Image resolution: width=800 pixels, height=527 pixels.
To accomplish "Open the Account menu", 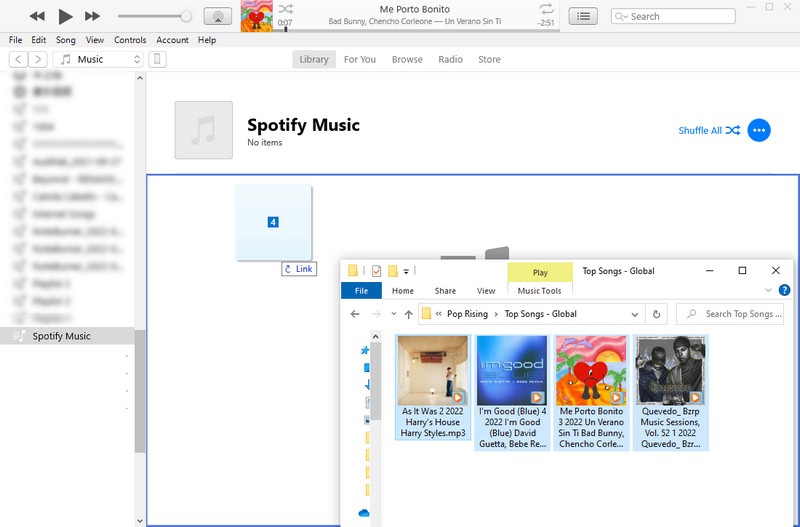I will click(x=172, y=40).
